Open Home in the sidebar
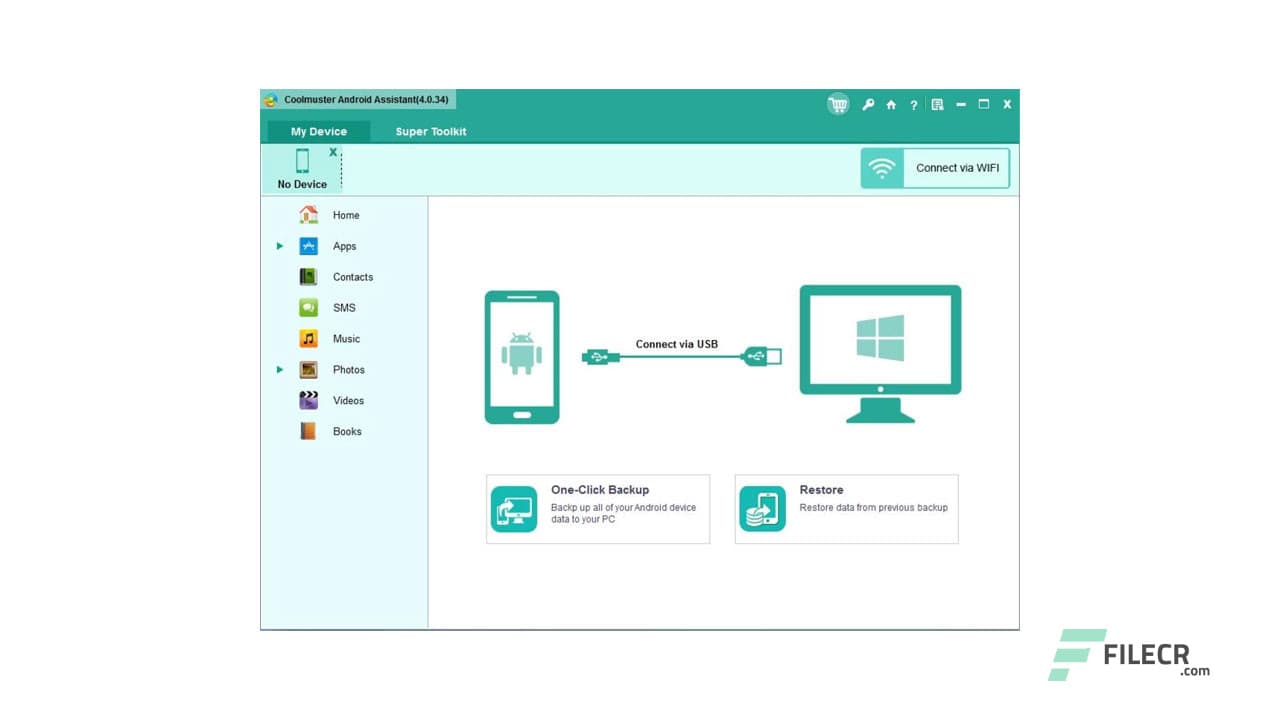Screen dimensions: 1280x720 345,215
